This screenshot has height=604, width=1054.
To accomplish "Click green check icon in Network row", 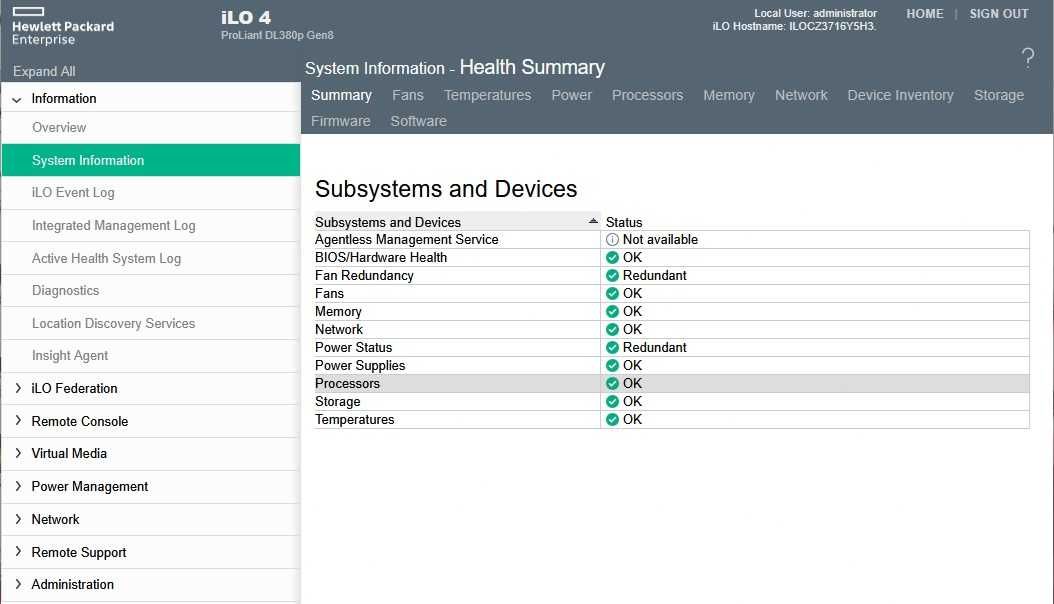I will (612, 330).
